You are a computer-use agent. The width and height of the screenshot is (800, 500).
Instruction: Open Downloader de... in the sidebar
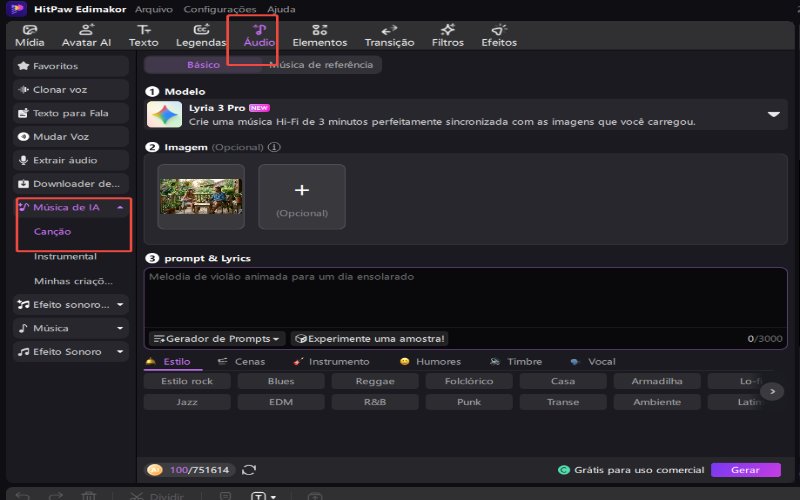[70, 183]
